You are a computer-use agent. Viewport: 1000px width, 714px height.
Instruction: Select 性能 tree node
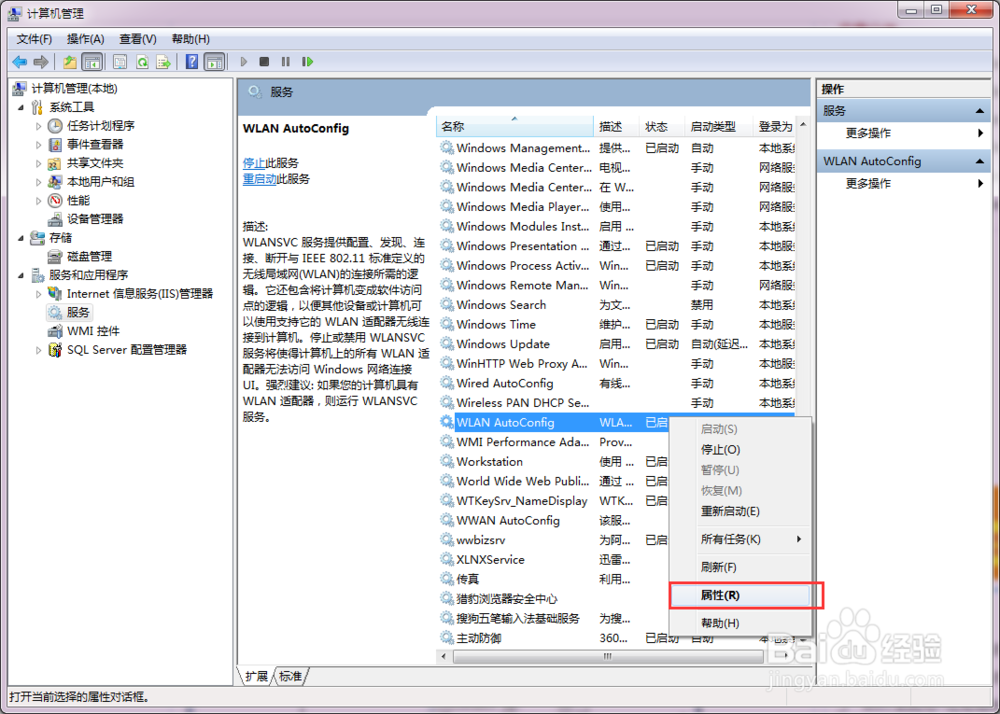pos(78,200)
